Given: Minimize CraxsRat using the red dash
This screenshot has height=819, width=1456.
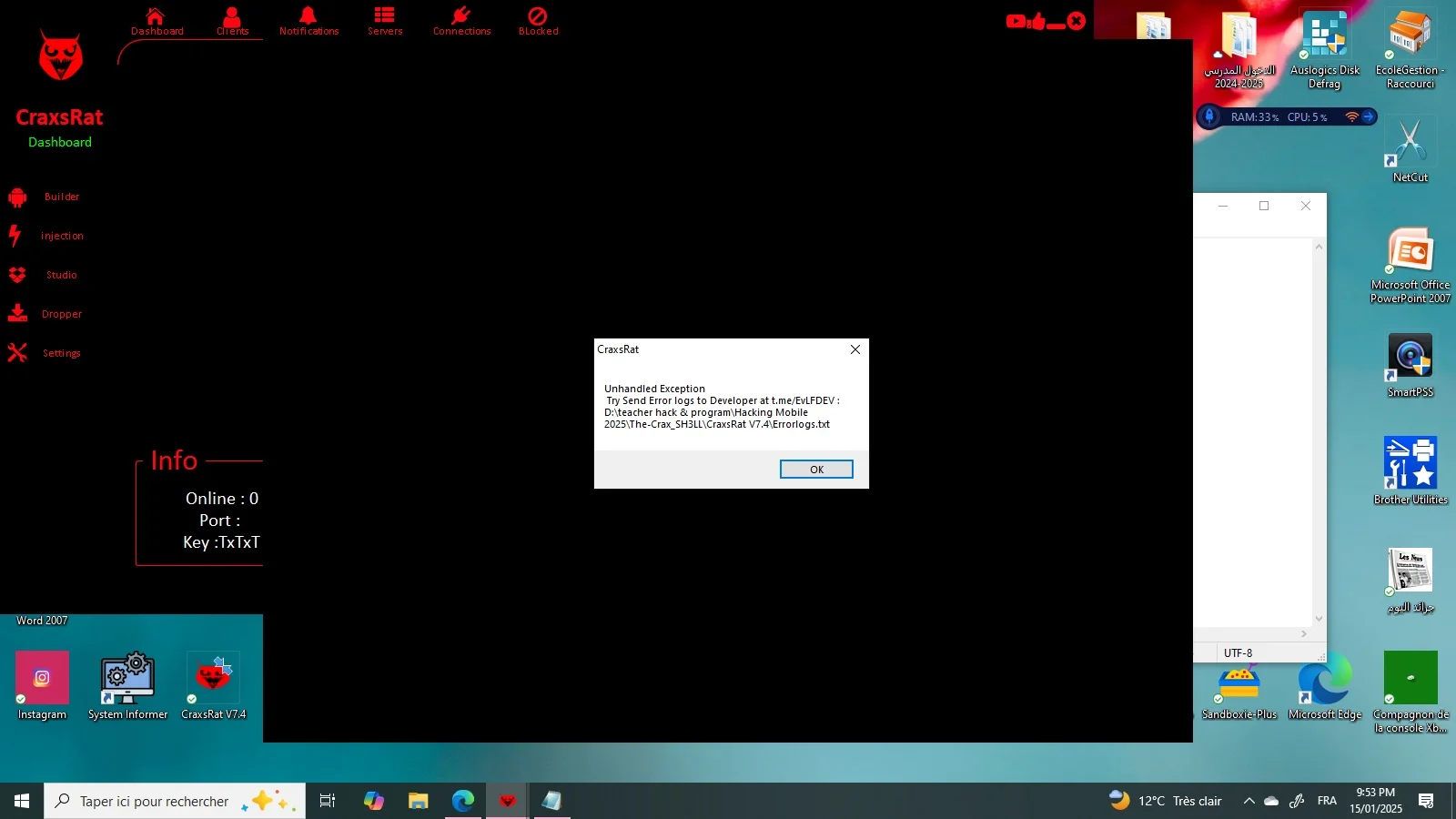Looking at the screenshot, I should pos(1056,25).
